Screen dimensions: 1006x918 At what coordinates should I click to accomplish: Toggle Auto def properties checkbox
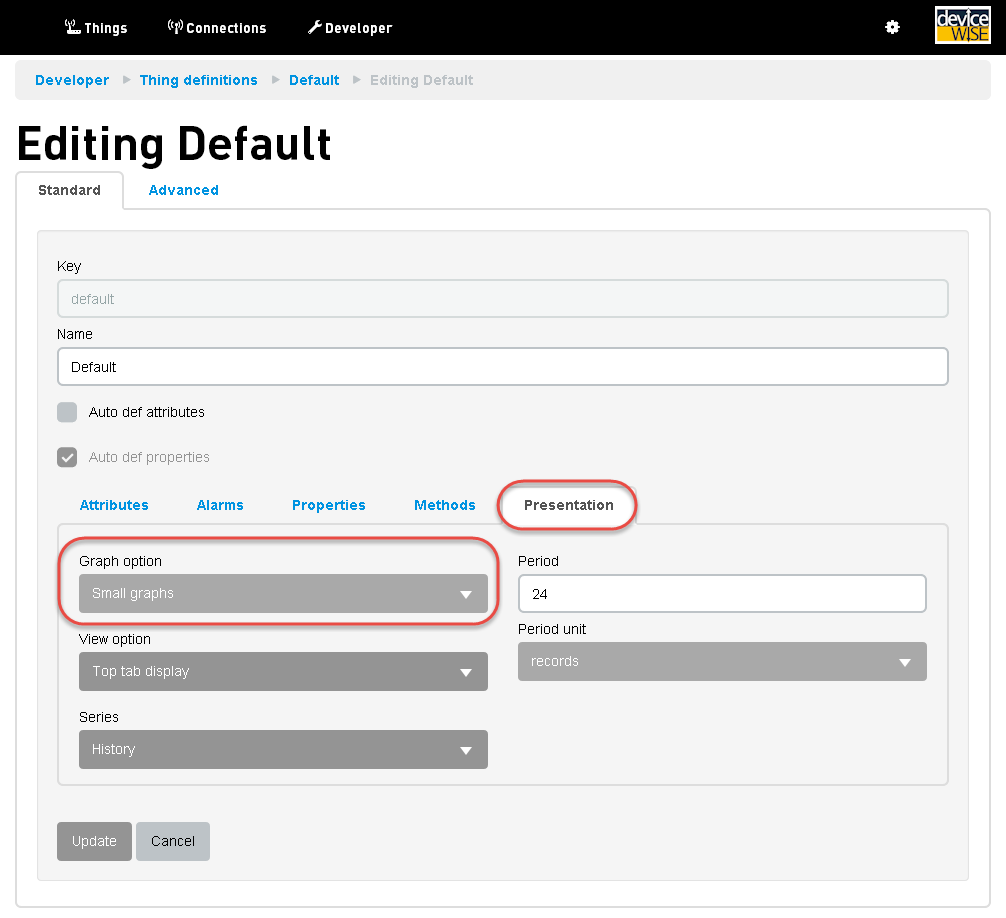[x=67, y=457]
